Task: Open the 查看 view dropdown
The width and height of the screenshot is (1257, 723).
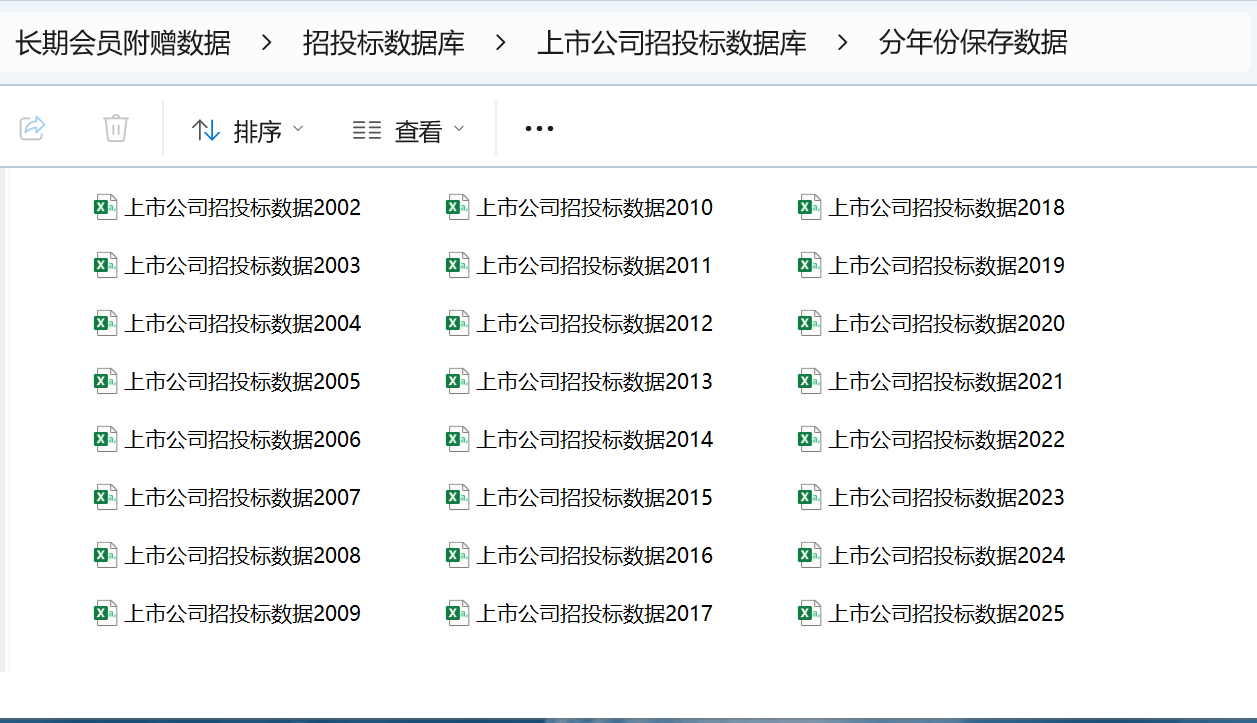Action: point(409,130)
